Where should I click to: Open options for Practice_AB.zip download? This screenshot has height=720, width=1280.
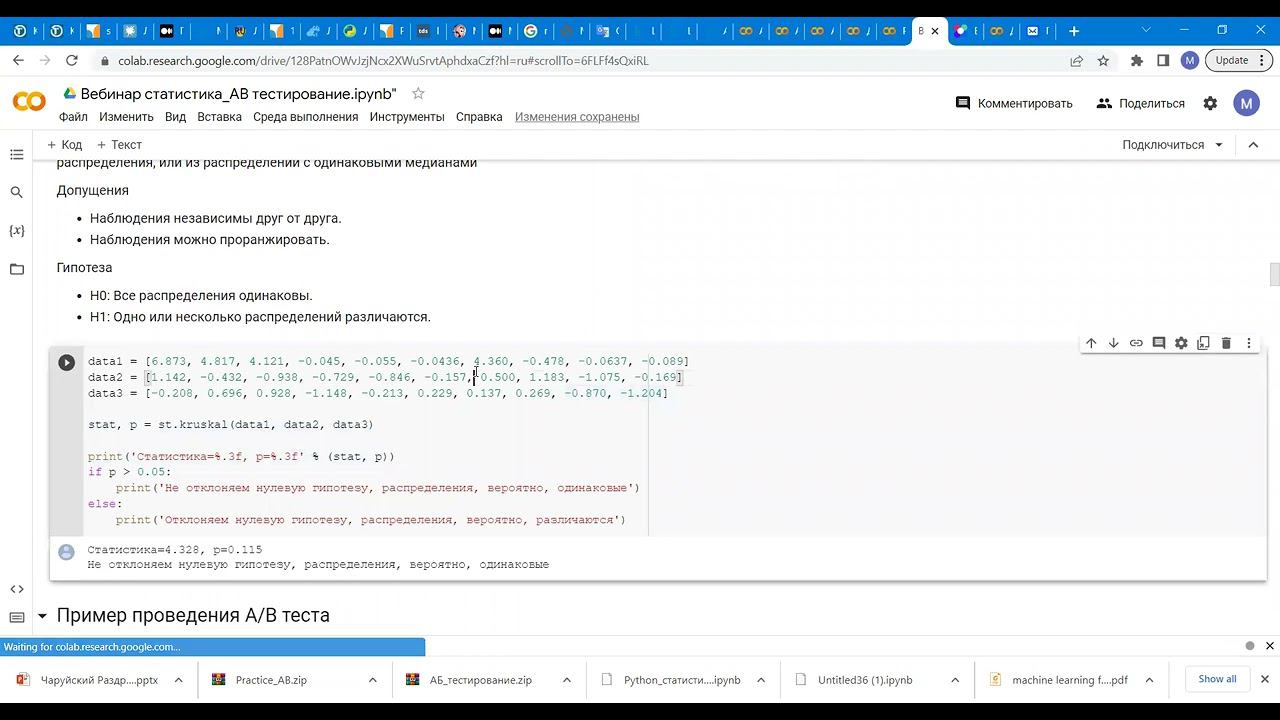[x=372, y=680]
